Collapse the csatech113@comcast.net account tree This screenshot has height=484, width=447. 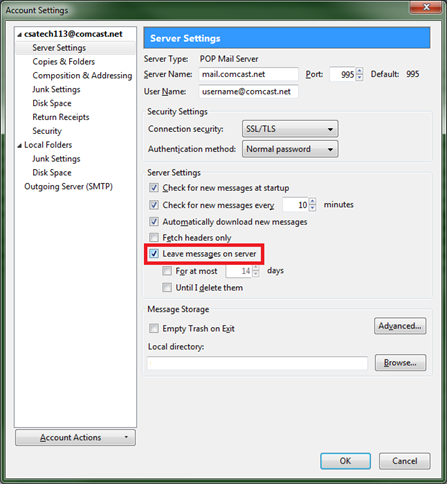tap(20, 35)
